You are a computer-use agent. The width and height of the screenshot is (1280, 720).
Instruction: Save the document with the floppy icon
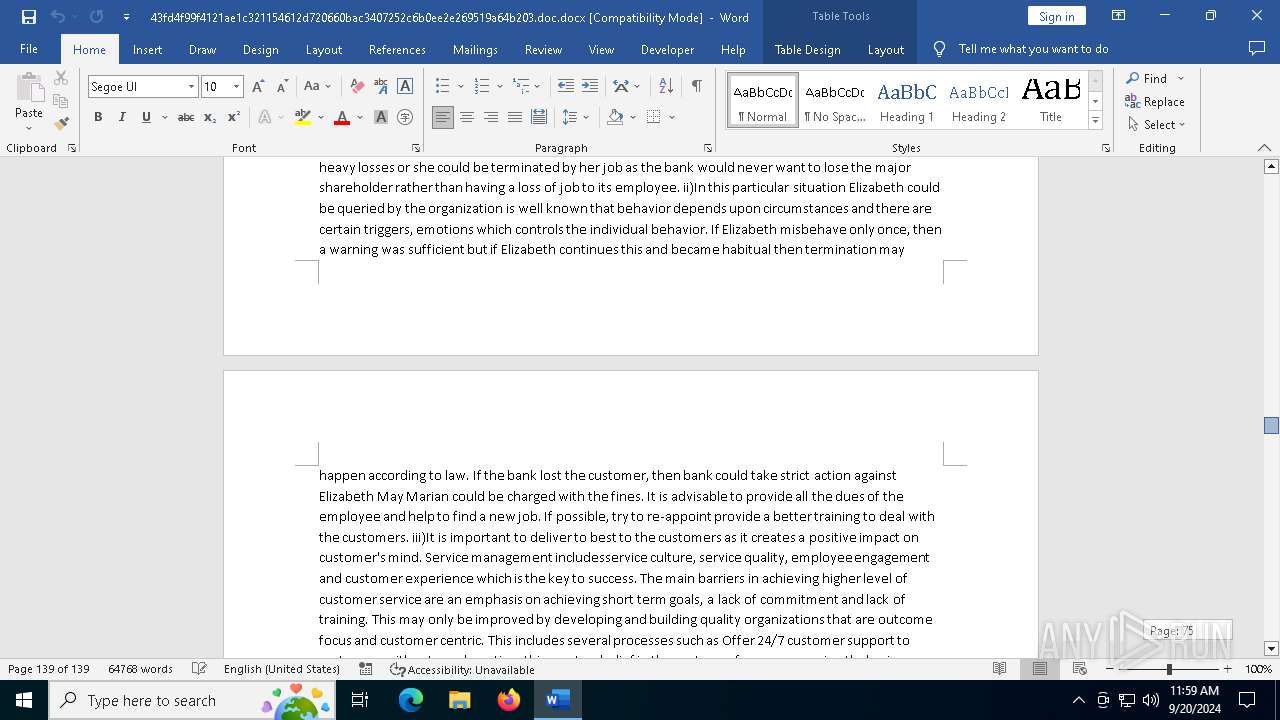click(x=28, y=17)
